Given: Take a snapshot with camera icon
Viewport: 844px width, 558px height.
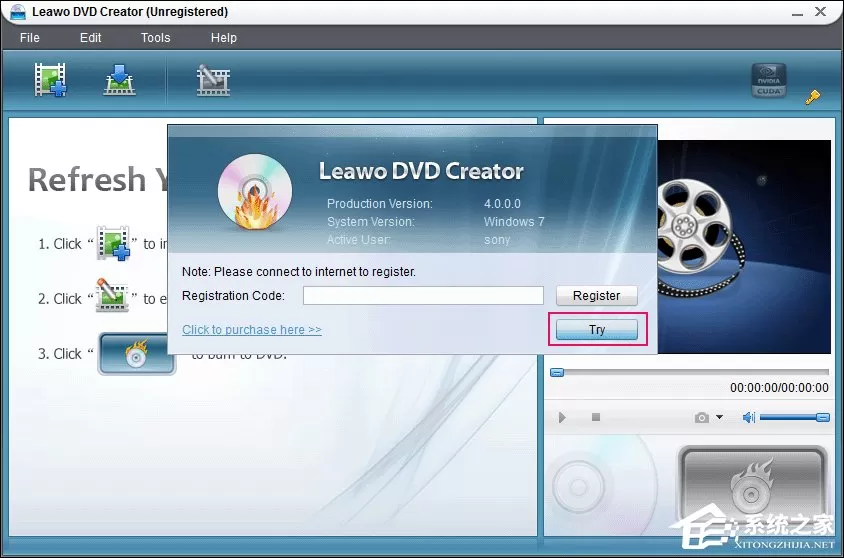Looking at the screenshot, I should 701,418.
